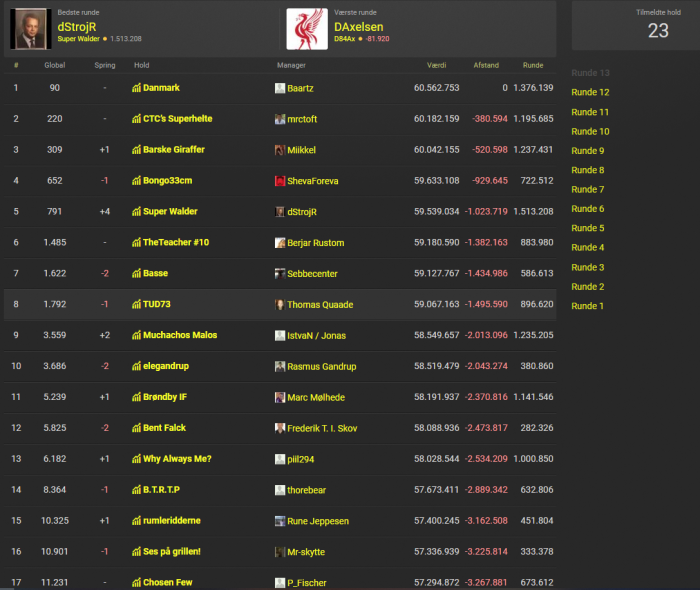
Task: Click the chart icon next to Barske Giraffer
Action: point(136,150)
